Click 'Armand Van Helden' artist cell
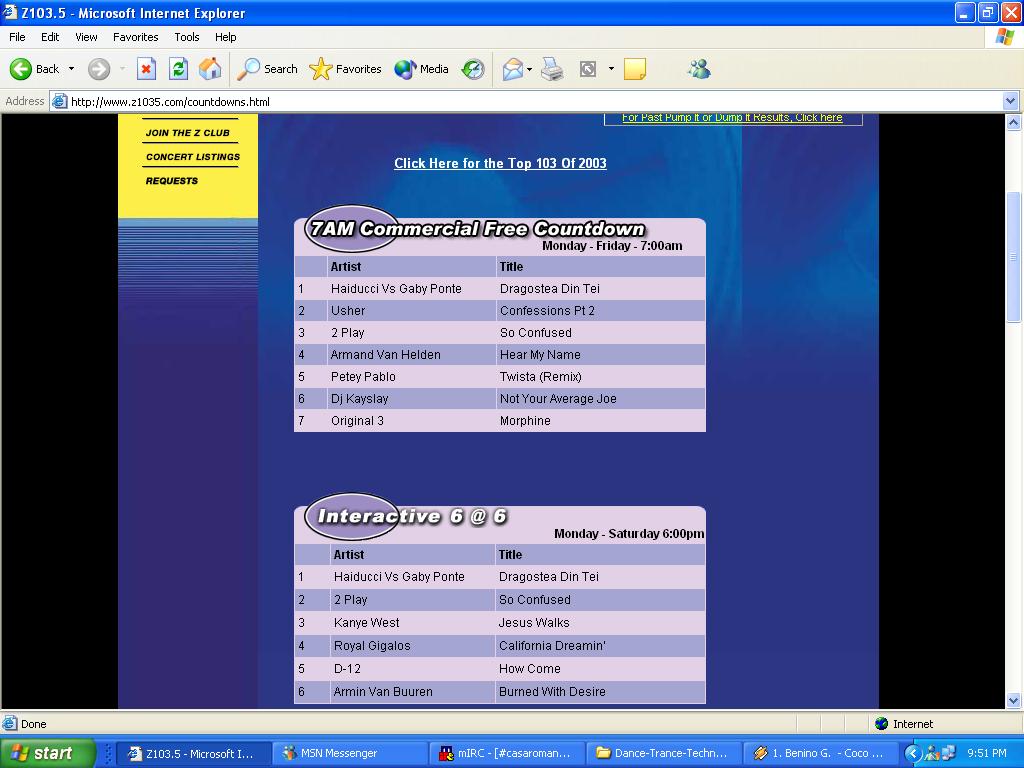Viewport: 1024px width, 768px height. pos(385,355)
